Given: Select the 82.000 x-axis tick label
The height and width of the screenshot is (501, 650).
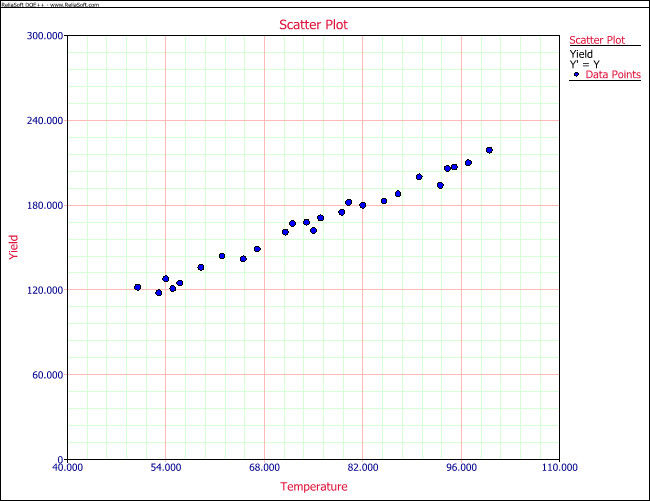Looking at the screenshot, I should tap(363, 467).
